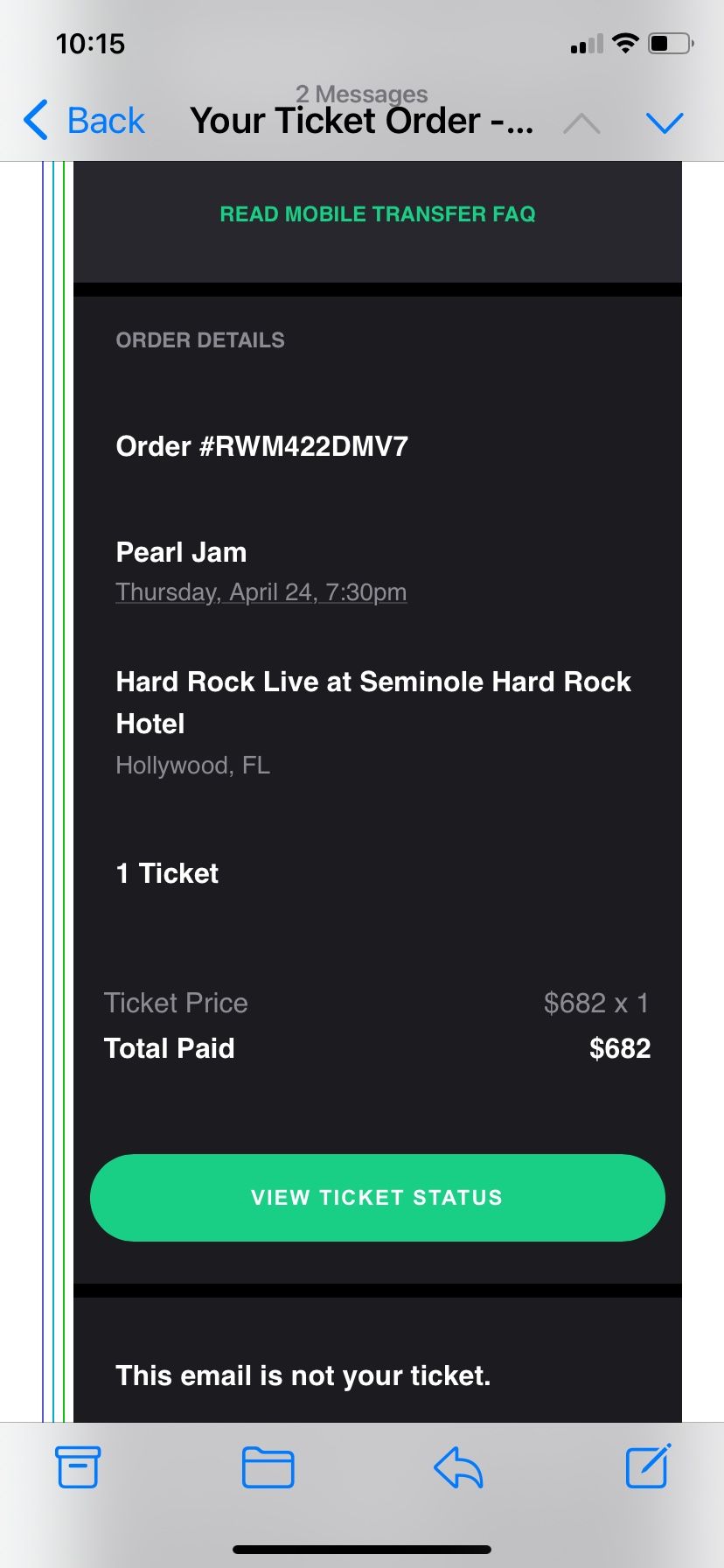The image size is (724, 1568).
Task: Tap the Archive icon in bottom toolbar
Action: [x=78, y=1467]
